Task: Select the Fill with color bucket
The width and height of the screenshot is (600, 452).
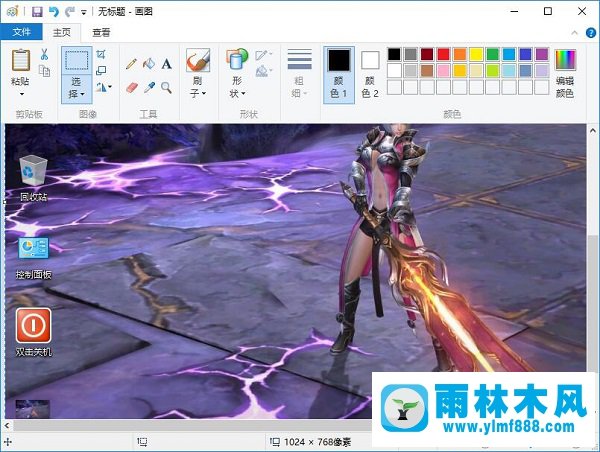Action: coord(148,64)
